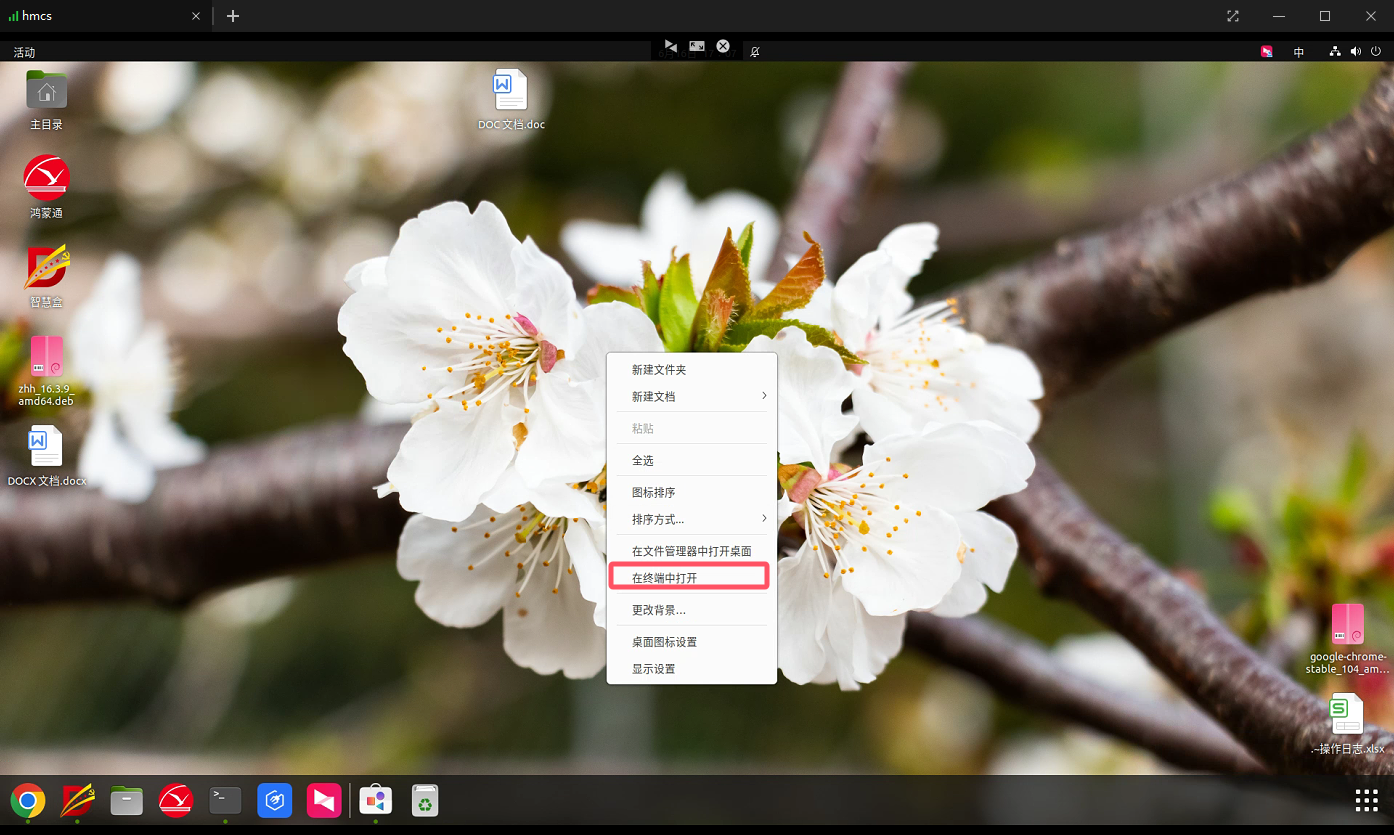This screenshot has width=1394, height=835.
Task: Open the power system menu
Action: (x=1376, y=51)
